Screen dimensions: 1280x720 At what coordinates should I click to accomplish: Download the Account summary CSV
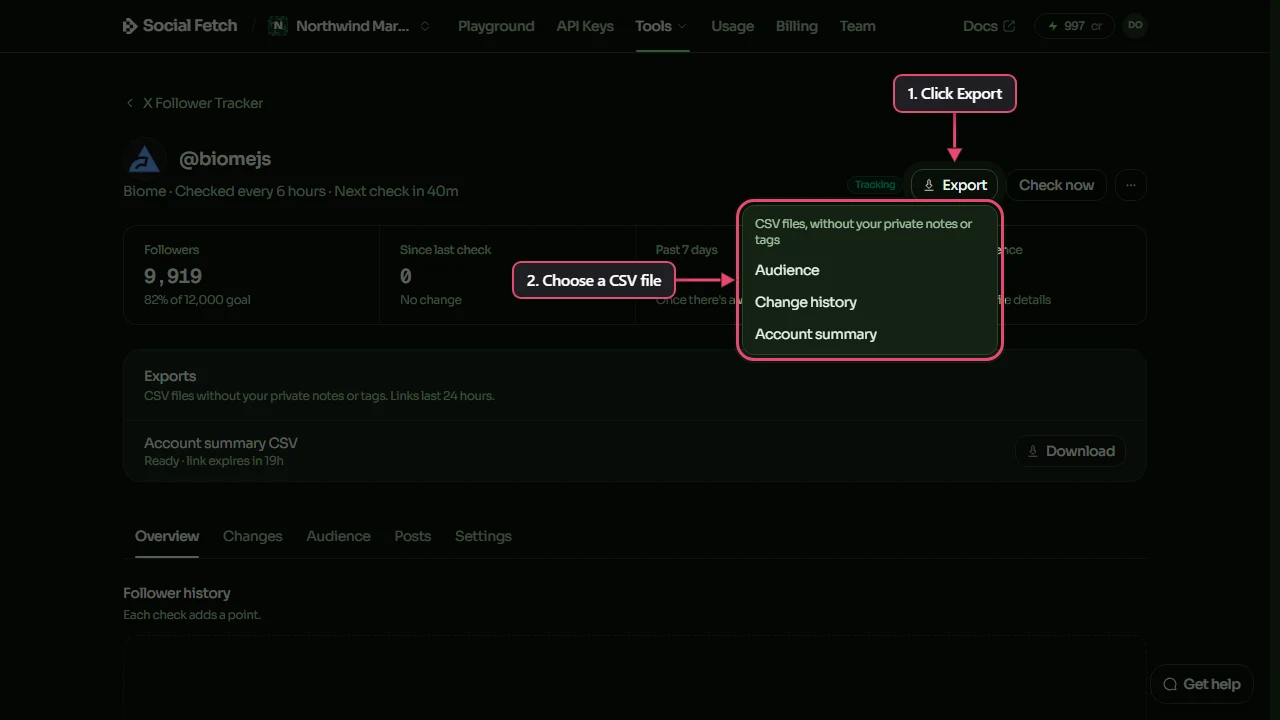(x=1070, y=451)
